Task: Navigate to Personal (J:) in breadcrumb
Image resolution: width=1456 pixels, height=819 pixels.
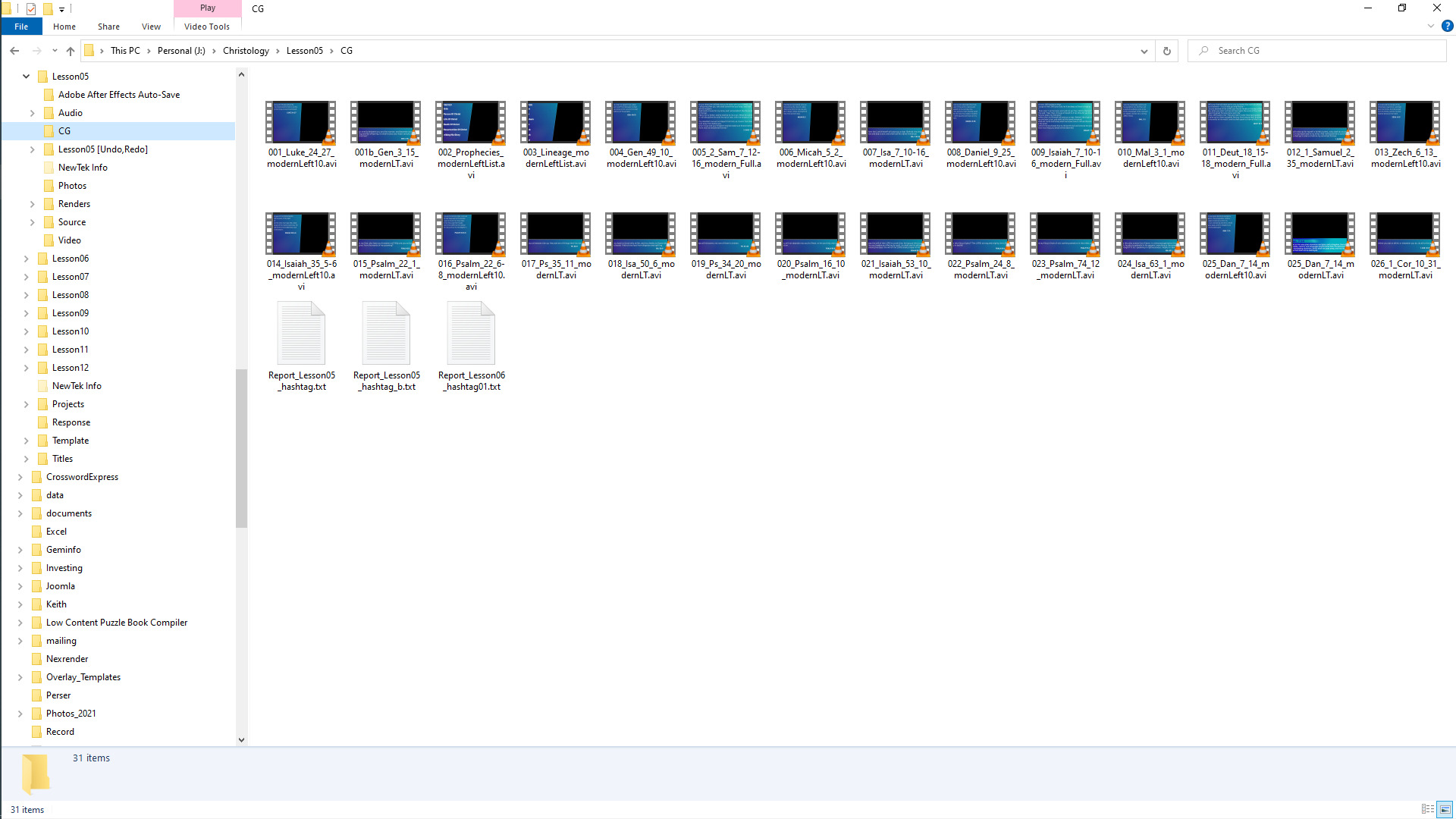Action: coord(181,51)
